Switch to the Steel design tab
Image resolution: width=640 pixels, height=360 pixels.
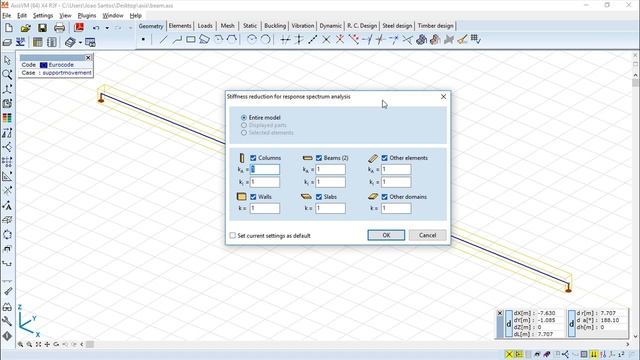click(x=397, y=26)
